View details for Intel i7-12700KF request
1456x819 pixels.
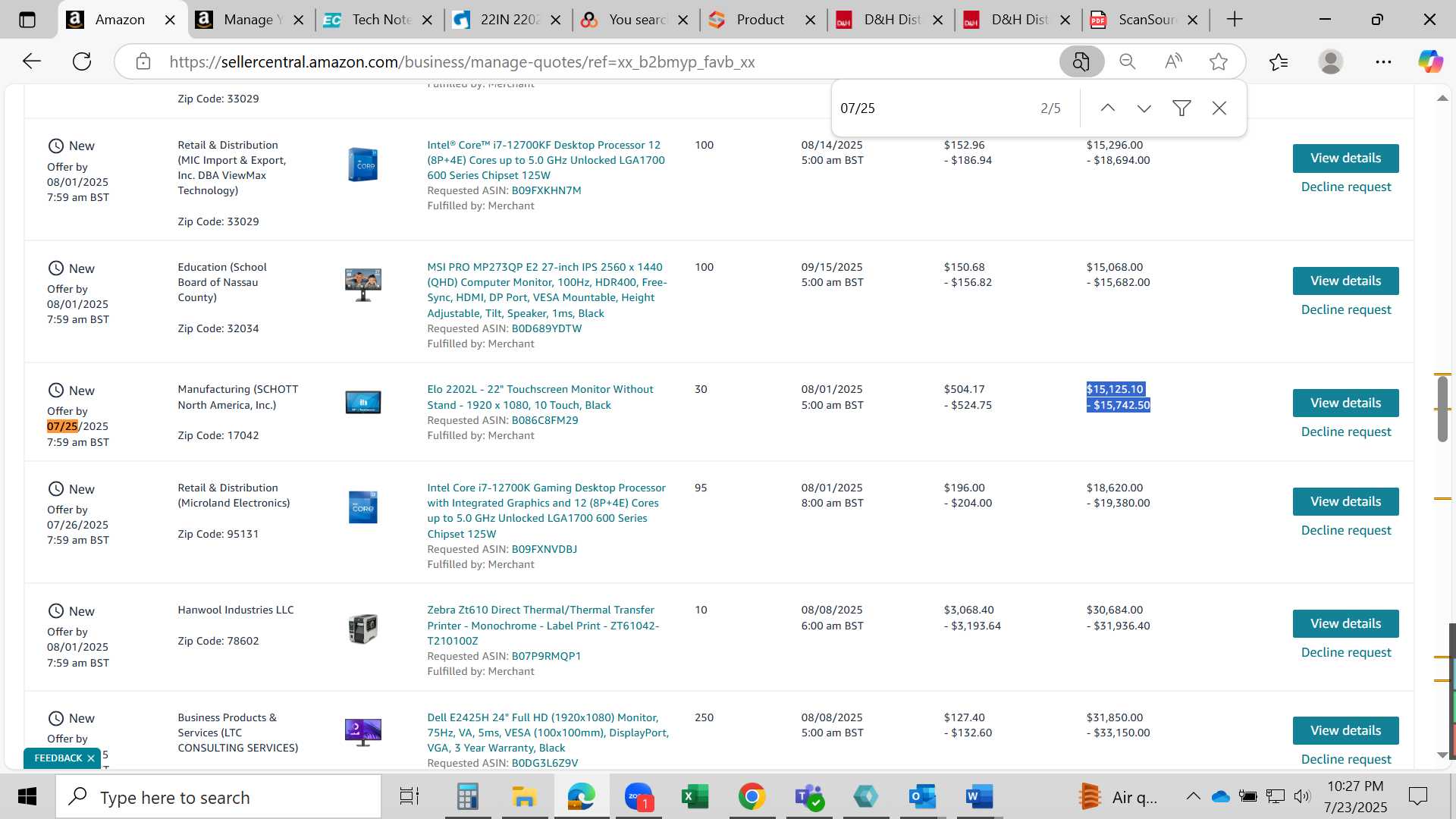pos(1345,158)
